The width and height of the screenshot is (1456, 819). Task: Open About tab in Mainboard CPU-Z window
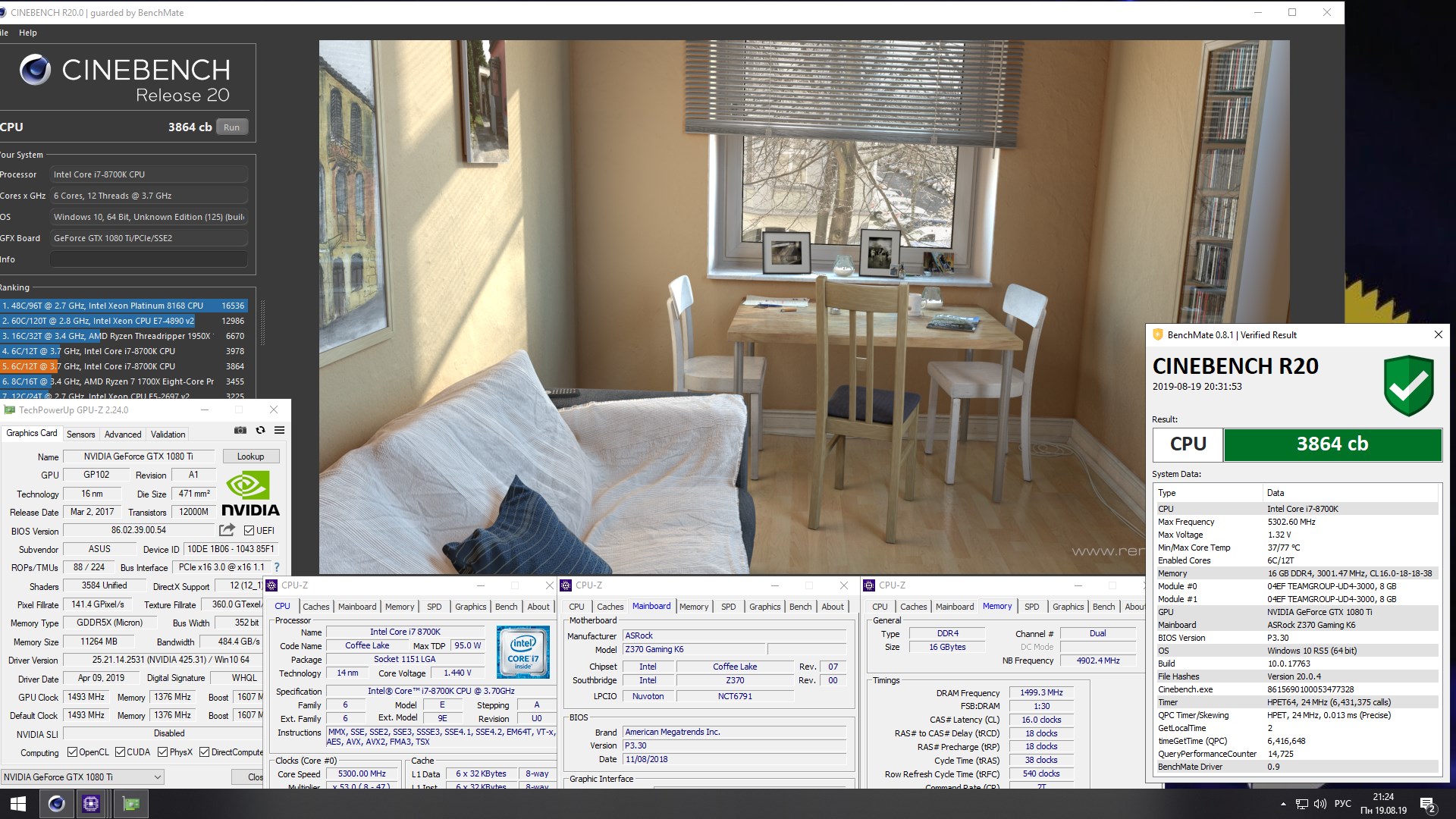point(833,607)
